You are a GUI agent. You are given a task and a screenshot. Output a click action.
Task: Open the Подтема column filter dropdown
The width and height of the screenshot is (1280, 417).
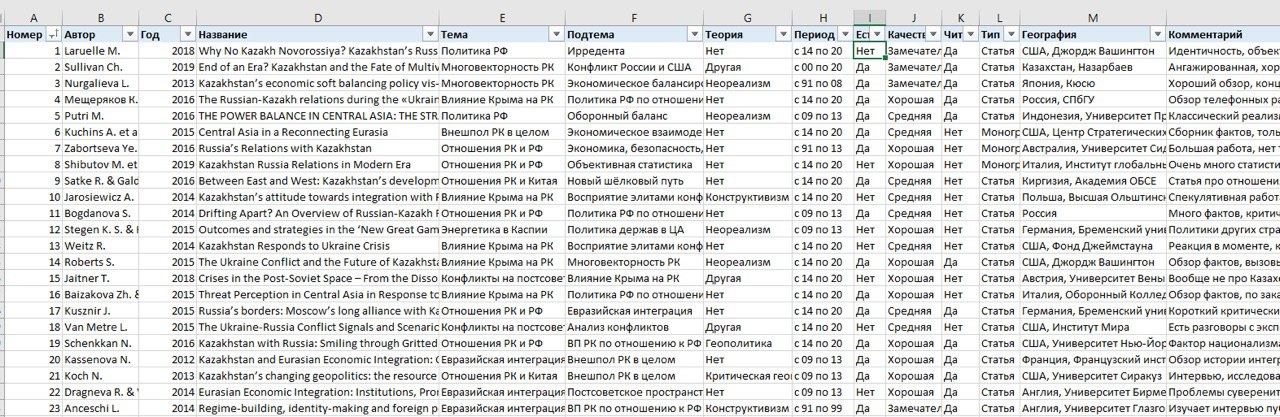693,34
